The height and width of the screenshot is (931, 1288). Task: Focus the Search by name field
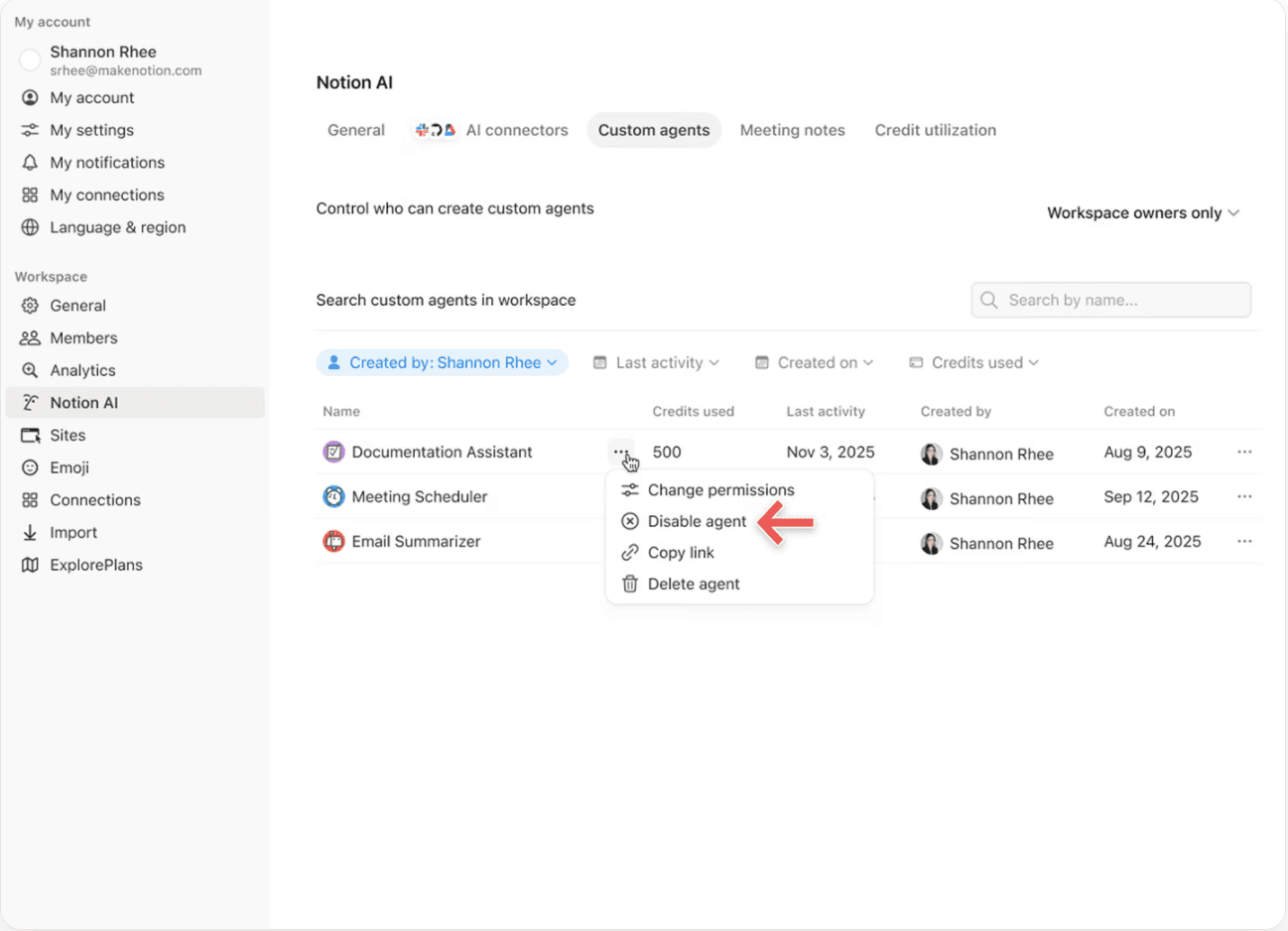[1123, 300]
